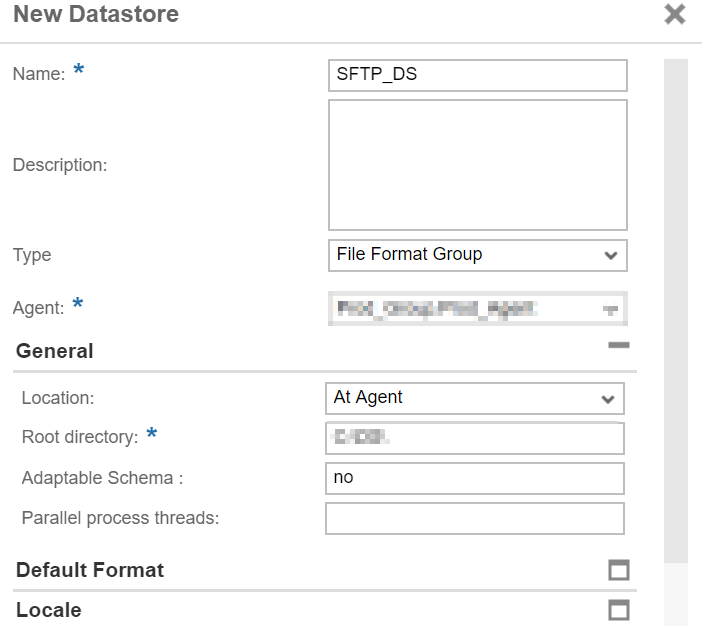The width and height of the screenshot is (702, 626).
Task: Click the Description label text
Action: pos(60,165)
